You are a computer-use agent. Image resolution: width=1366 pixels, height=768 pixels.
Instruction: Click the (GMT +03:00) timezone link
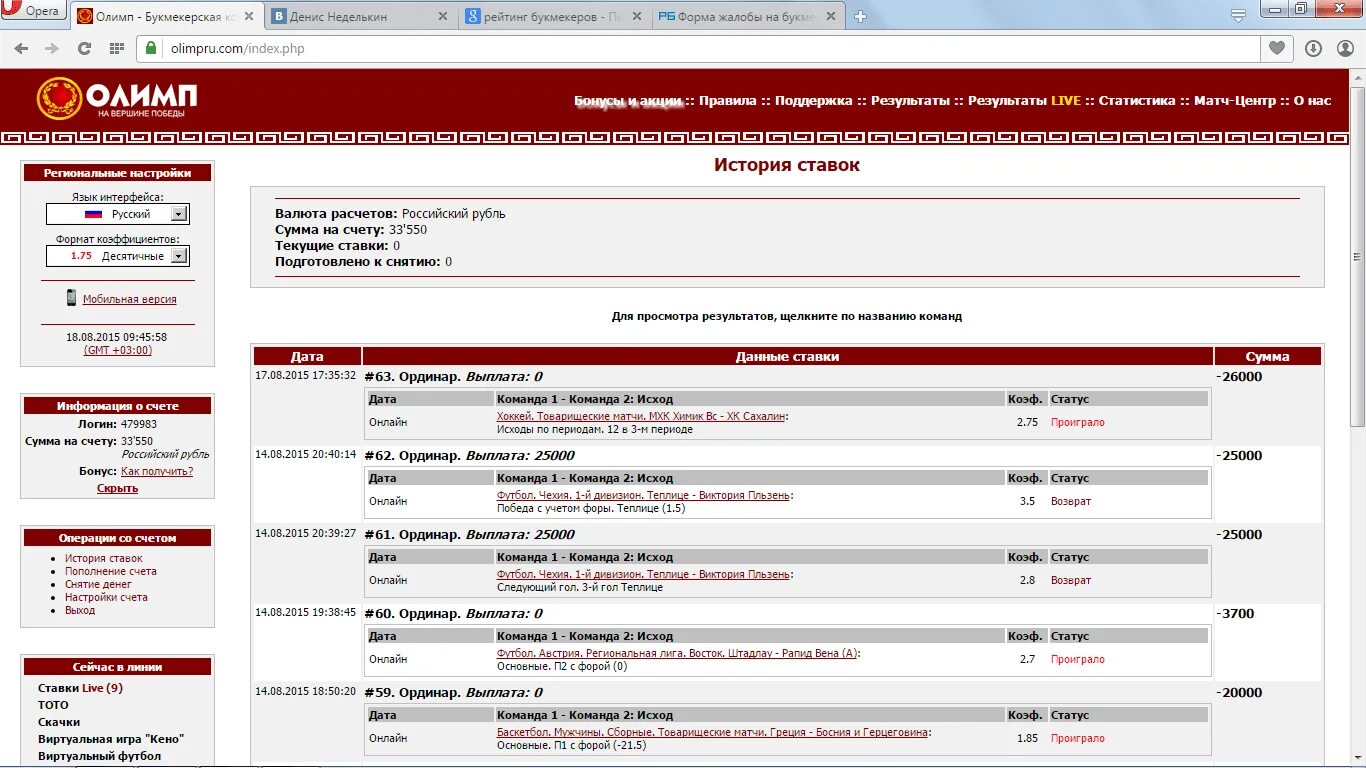coord(118,350)
